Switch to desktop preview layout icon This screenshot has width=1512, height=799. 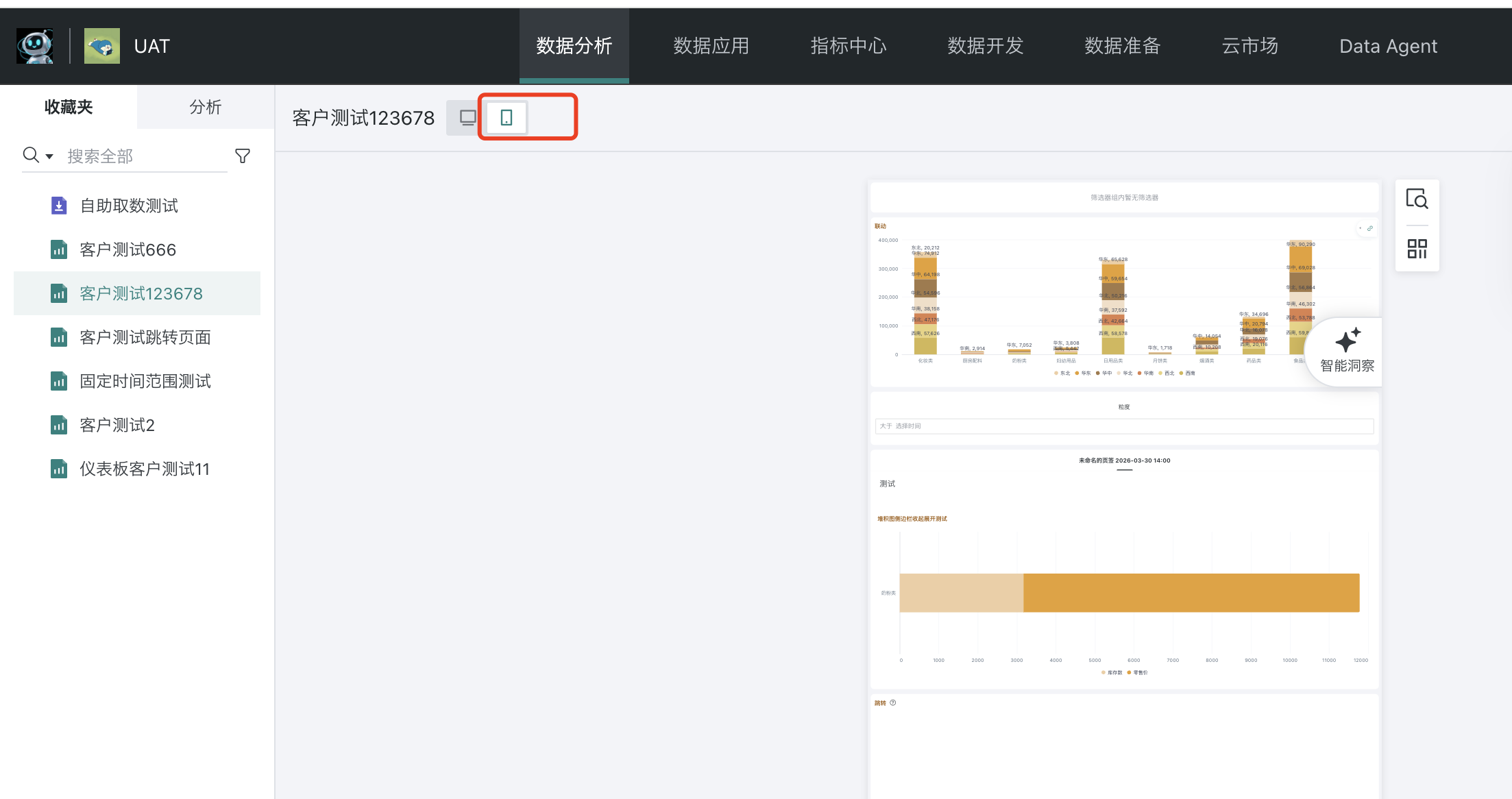pos(467,118)
